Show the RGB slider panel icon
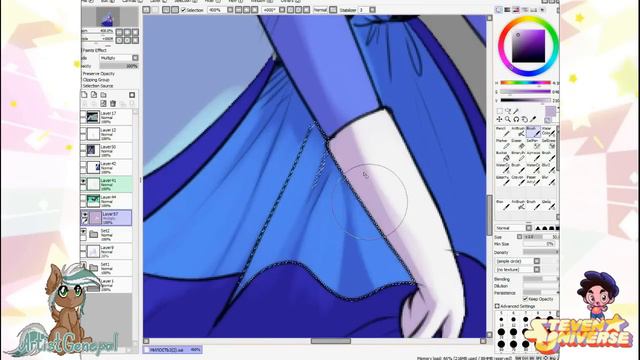 (x=507, y=10)
